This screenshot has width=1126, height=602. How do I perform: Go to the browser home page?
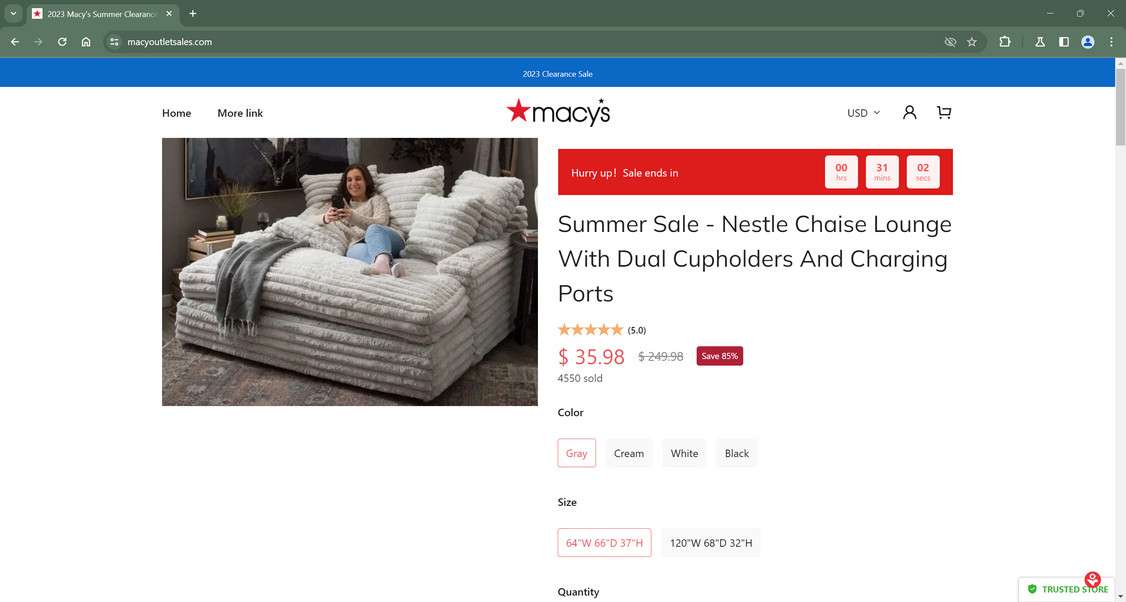pos(86,42)
